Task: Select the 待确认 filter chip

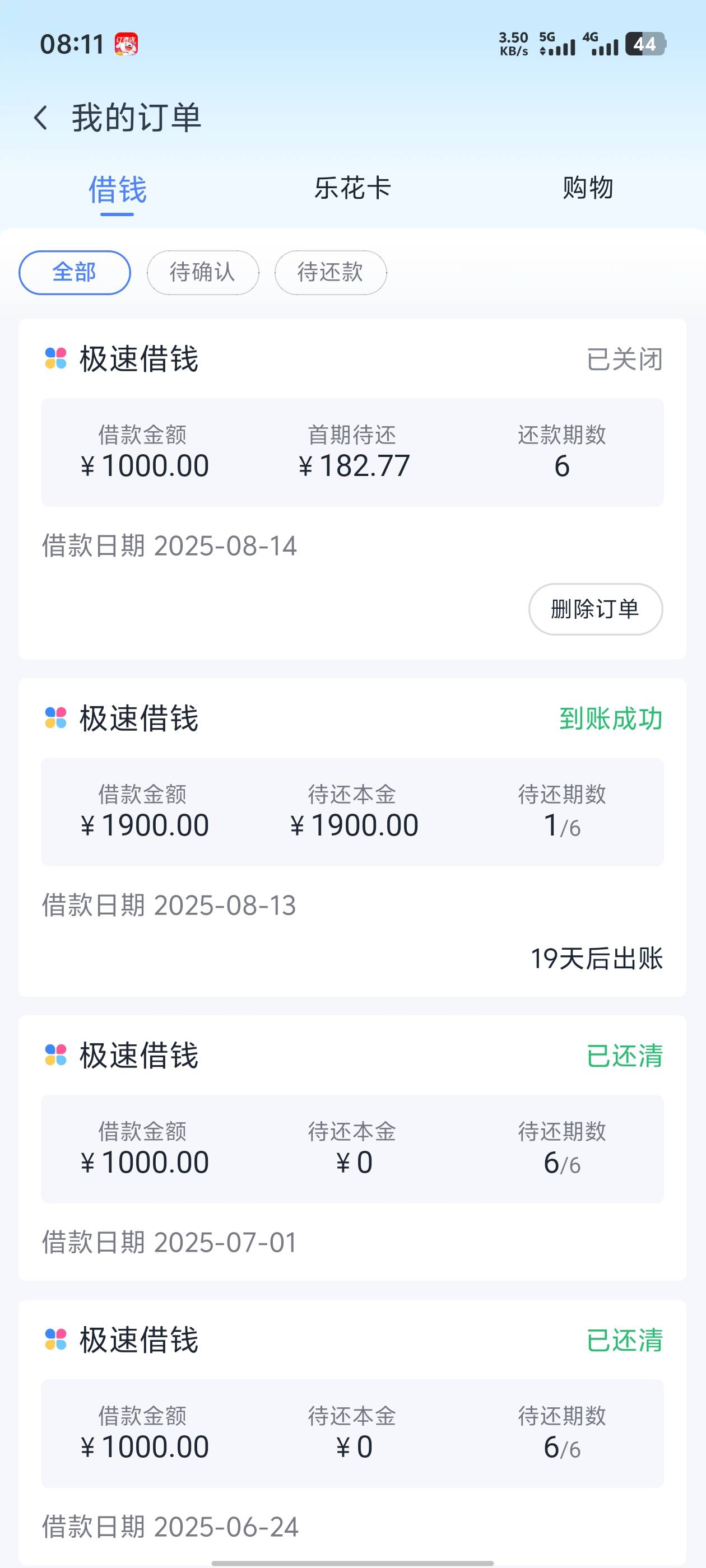Action: [x=203, y=272]
